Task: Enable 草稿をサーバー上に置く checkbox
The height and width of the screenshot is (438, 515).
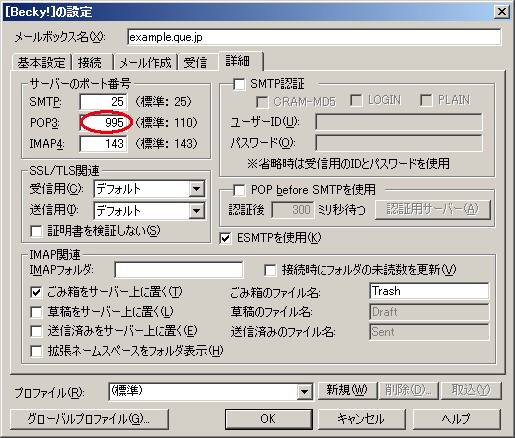Action: point(36,312)
